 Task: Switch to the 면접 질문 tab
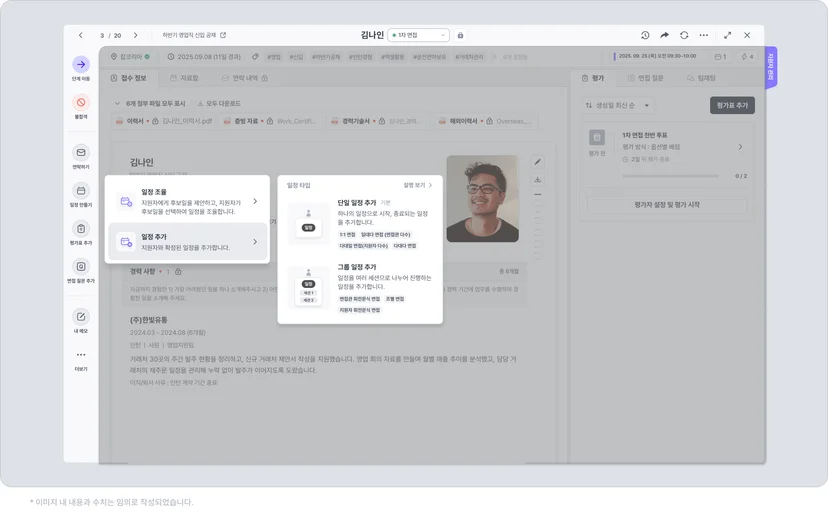tap(645, 78)
